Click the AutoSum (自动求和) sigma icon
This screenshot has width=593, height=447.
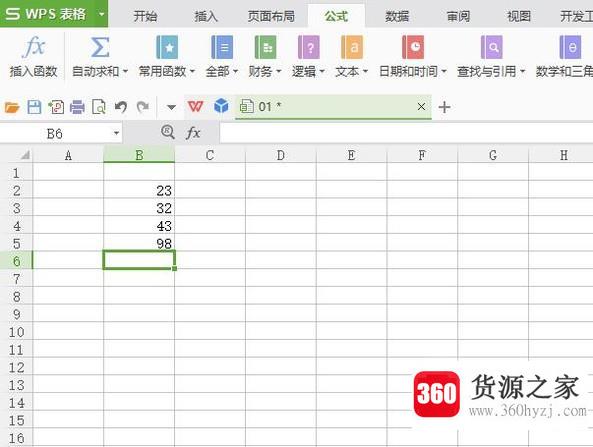pos(100,47)
